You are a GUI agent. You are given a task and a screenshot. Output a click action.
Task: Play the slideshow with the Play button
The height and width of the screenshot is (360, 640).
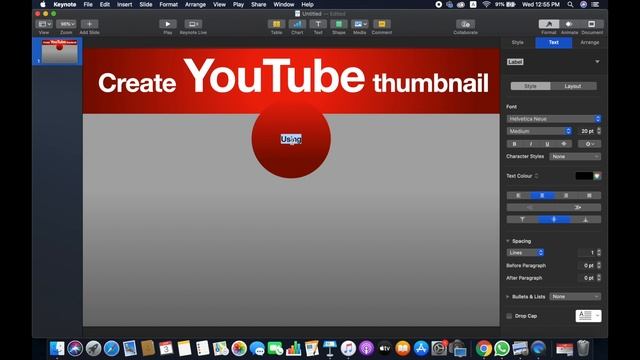click(168, 24)
